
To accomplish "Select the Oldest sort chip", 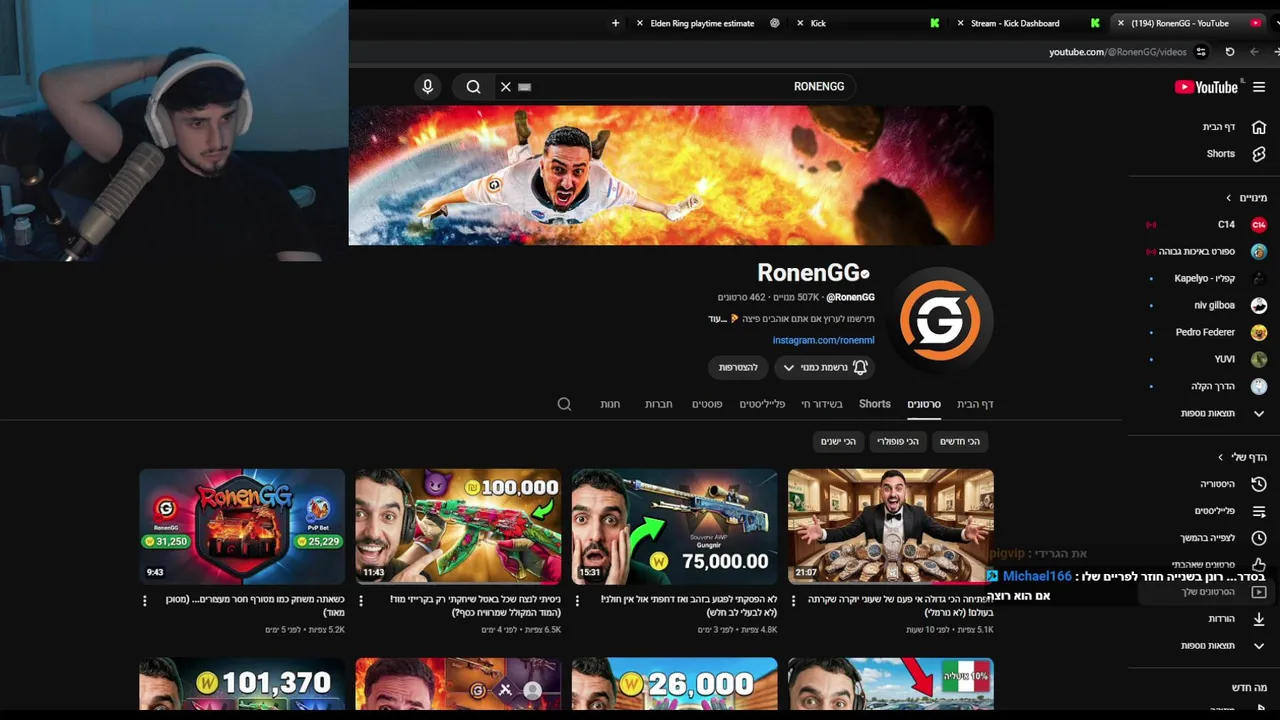I will tap(838, 441).
